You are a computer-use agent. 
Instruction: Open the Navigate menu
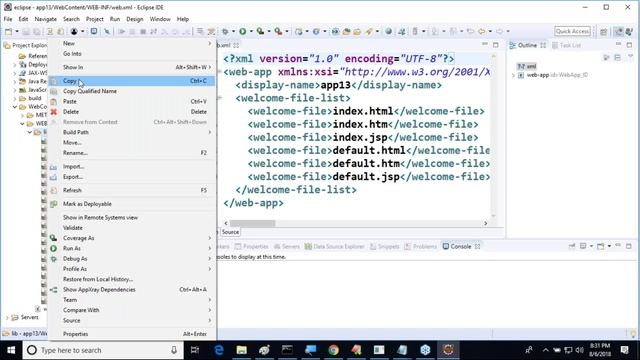point(45,19)
